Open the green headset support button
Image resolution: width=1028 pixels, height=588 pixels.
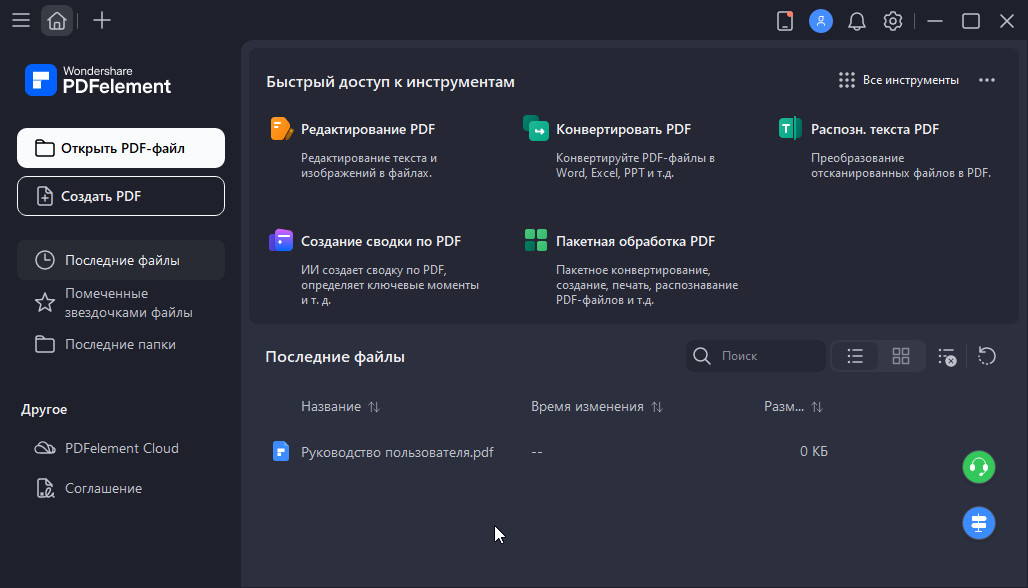pos(978,467)
